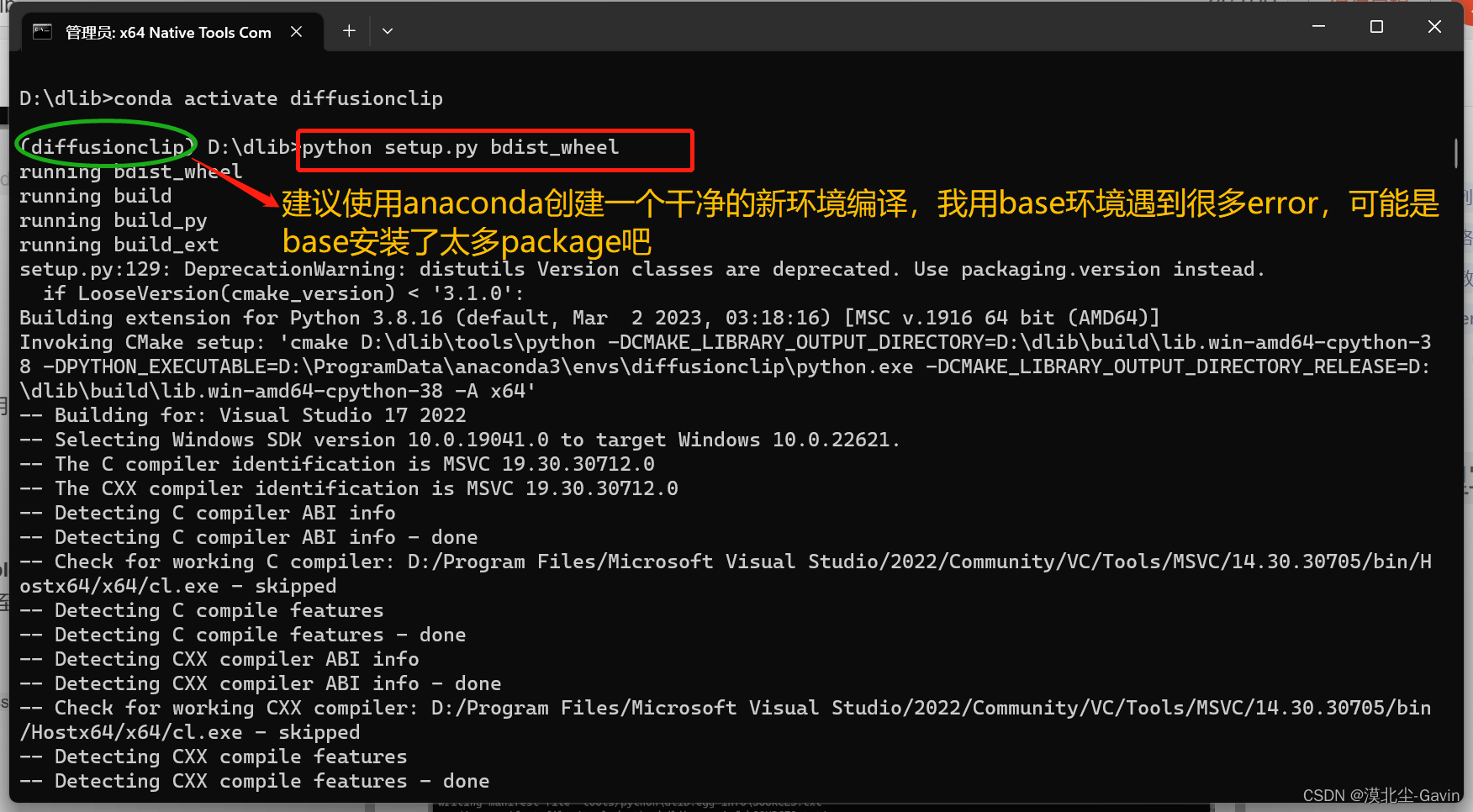Click the 'running build' output line
The height and width of the screenshot is (812, 1473).
point(96,196)
